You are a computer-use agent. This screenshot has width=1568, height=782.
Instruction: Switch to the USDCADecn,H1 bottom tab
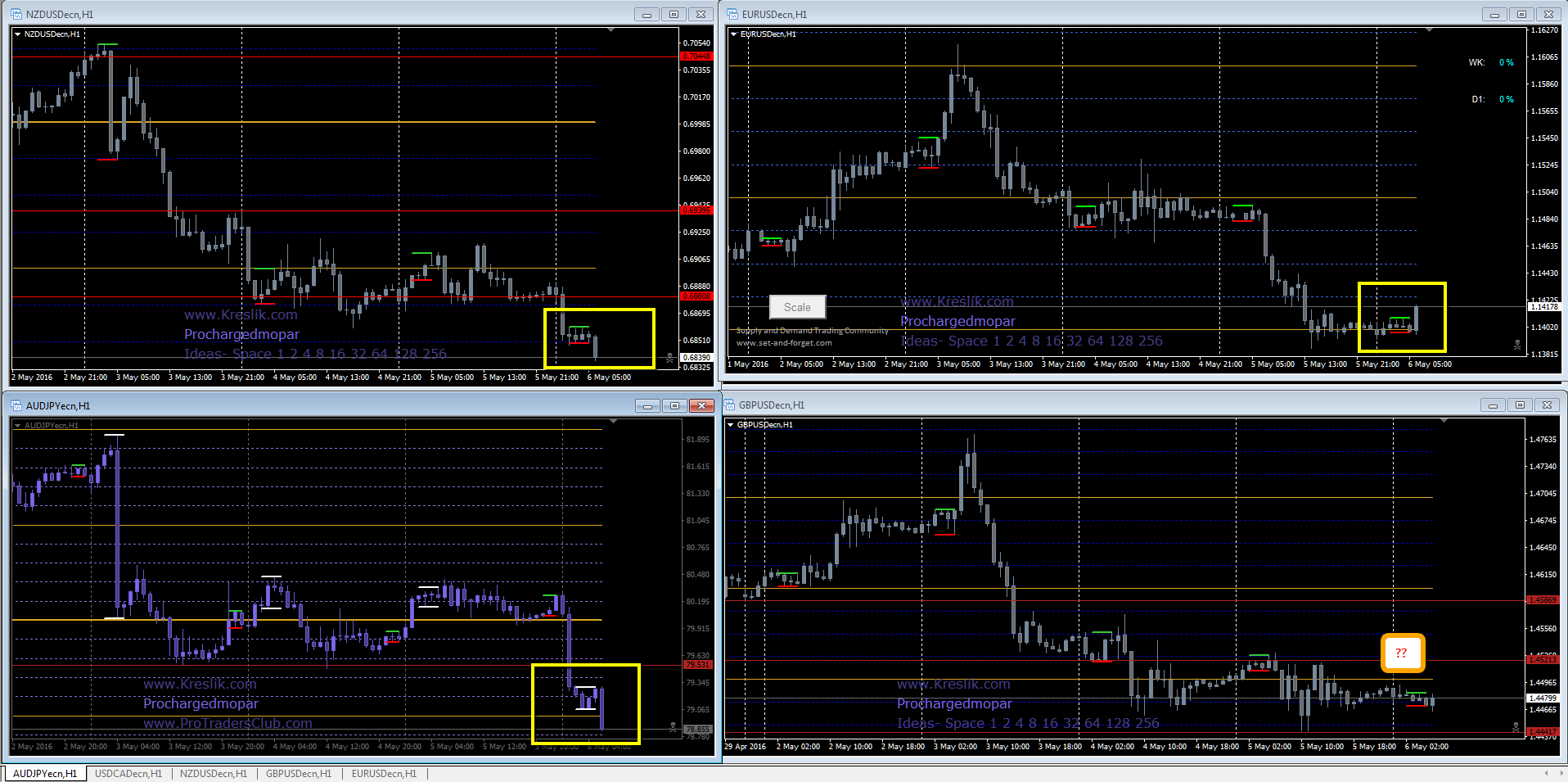128,773
